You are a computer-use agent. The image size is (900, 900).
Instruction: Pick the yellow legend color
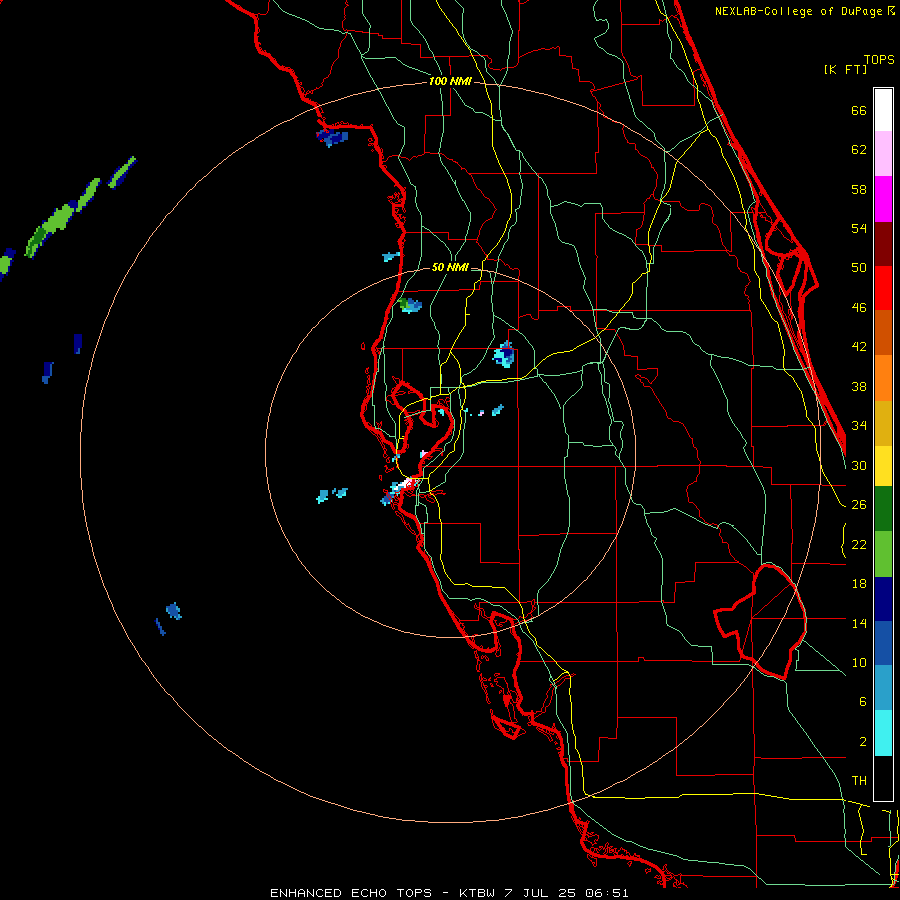pos(883,465)
